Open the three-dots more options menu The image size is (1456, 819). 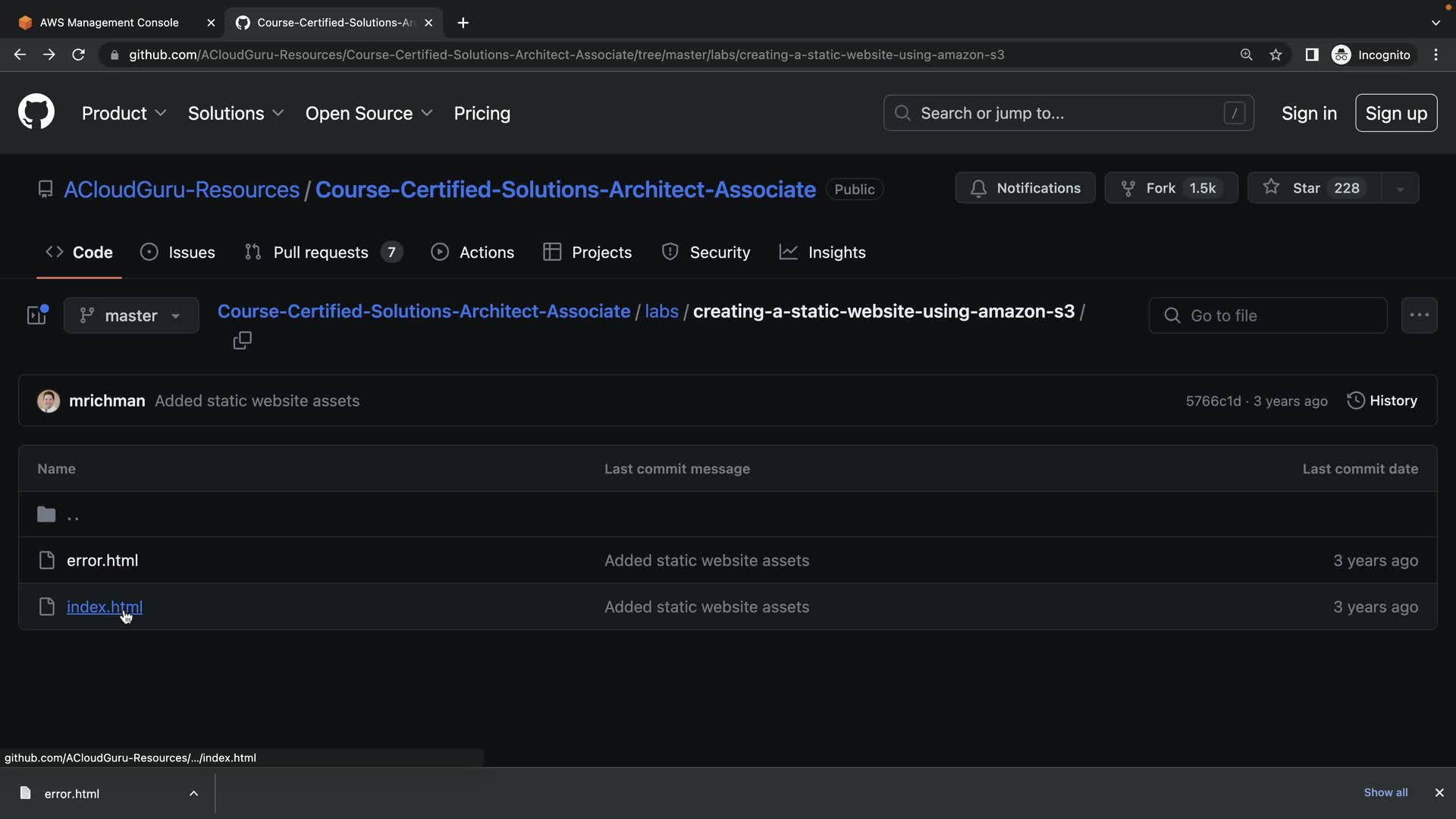1419,315
